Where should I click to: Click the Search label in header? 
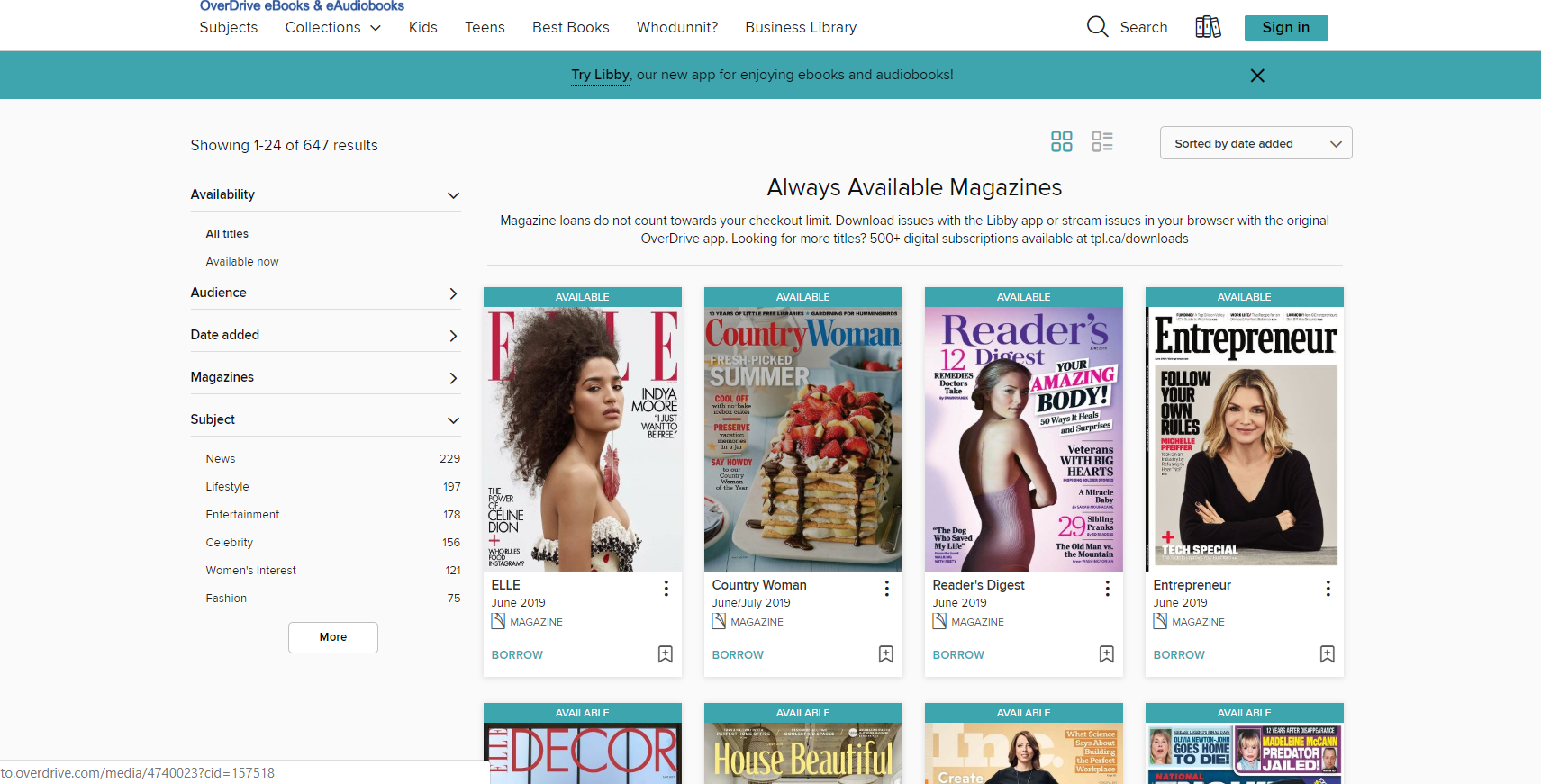tap(1144, 27)
